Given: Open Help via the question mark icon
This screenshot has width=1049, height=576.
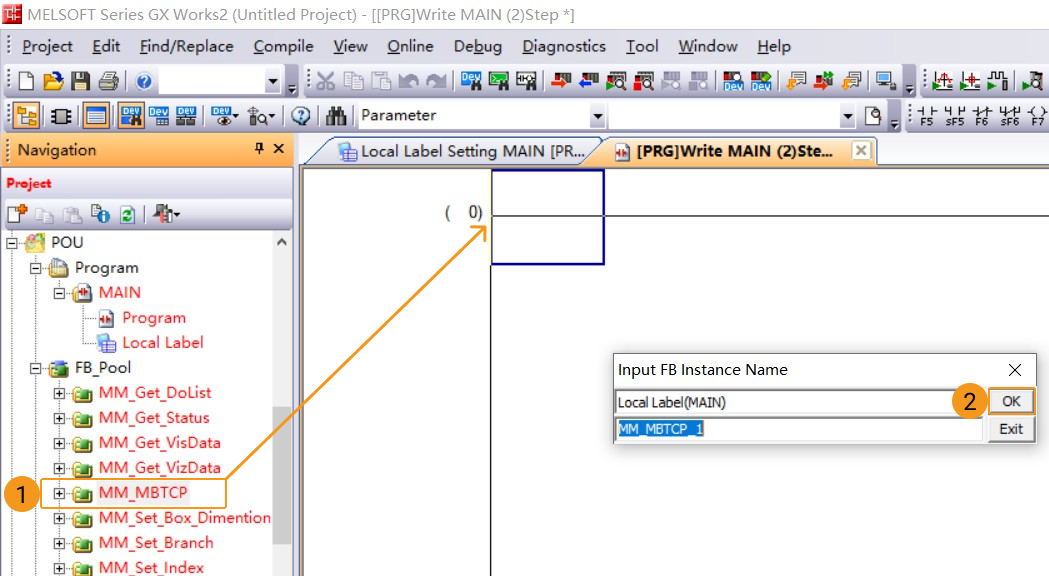Looking at the screenshot, I should click(144, 81).
